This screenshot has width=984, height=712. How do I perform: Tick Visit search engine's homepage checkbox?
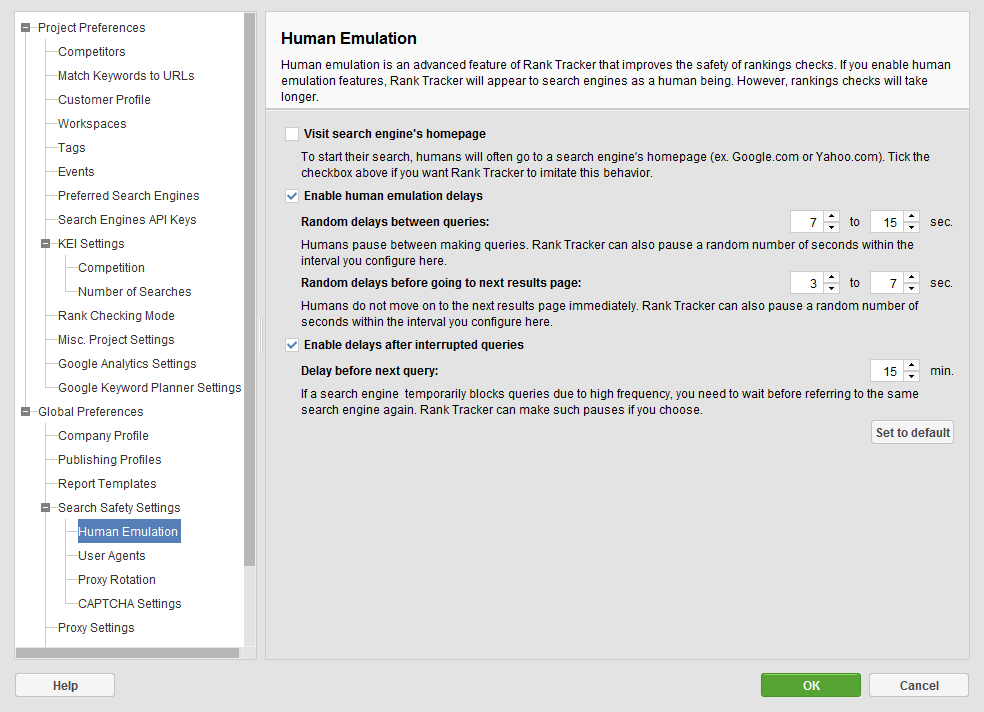point(292,134)
